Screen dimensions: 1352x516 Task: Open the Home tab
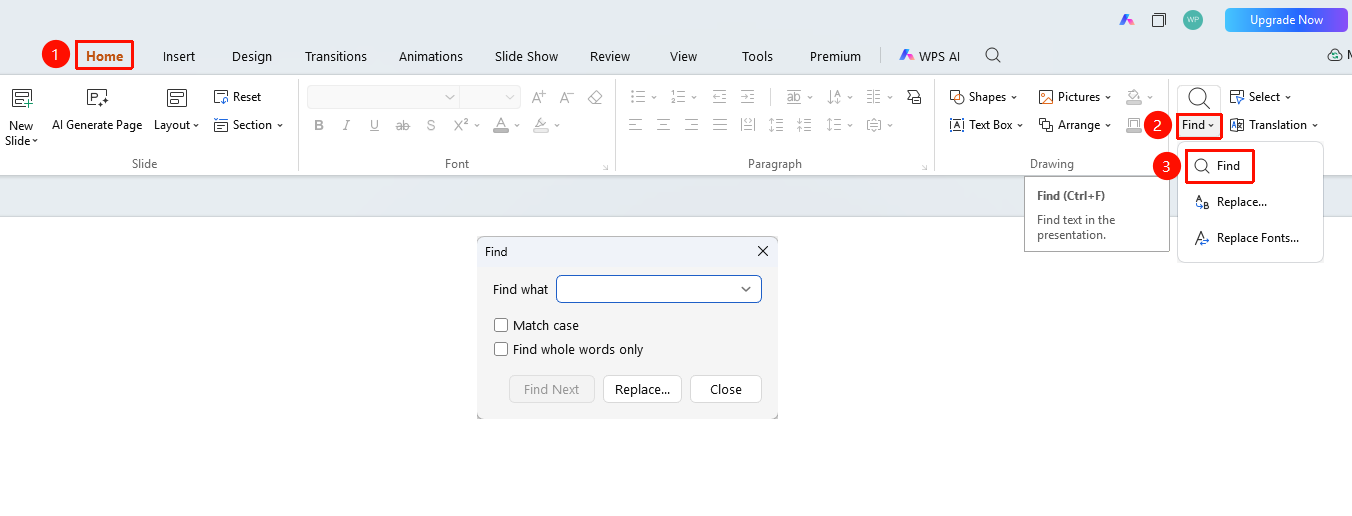pos(104,56)
